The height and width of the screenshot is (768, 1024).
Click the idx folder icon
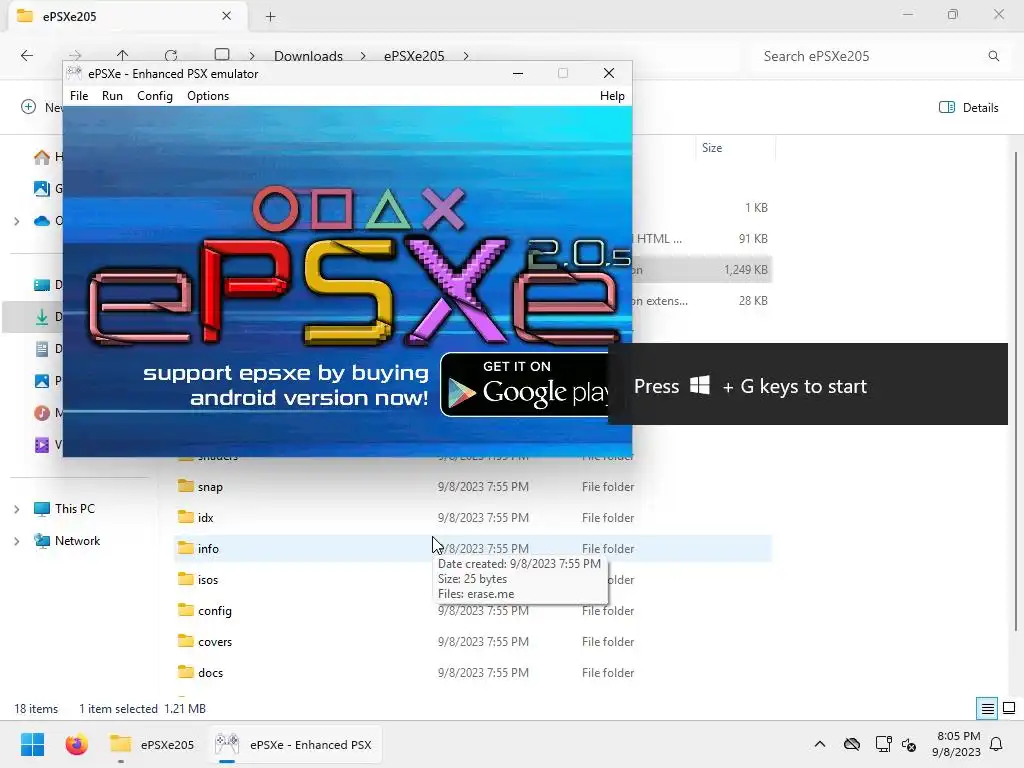(186, 517)
